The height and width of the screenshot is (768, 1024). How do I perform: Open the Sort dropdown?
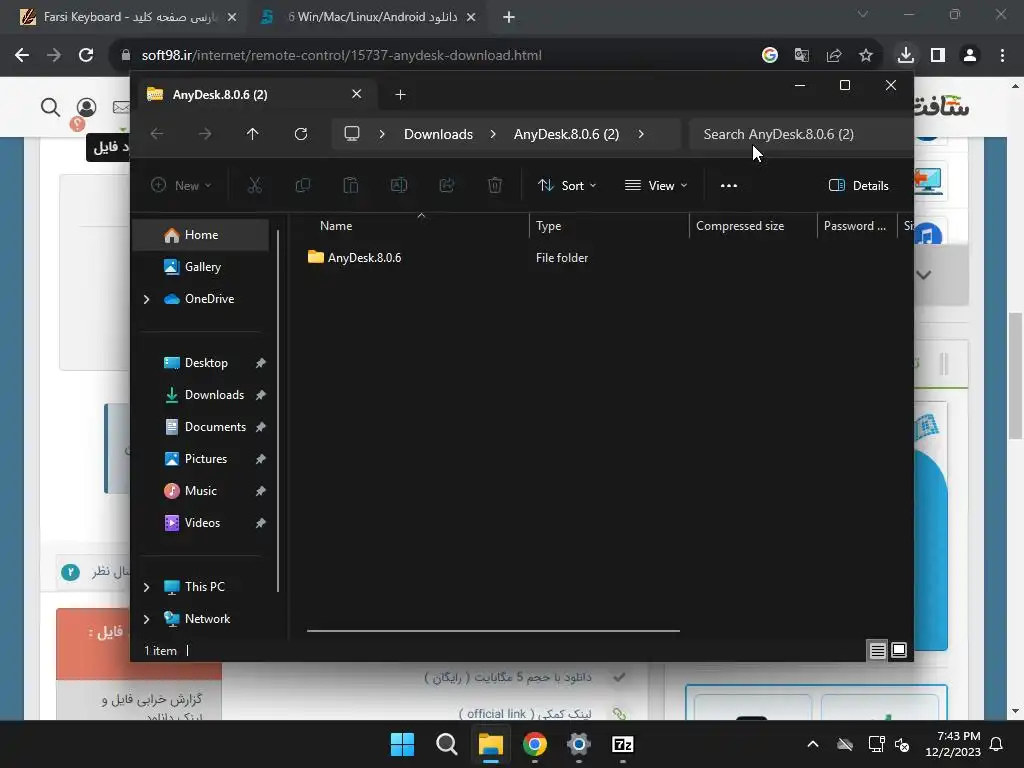tap(567, 185)
